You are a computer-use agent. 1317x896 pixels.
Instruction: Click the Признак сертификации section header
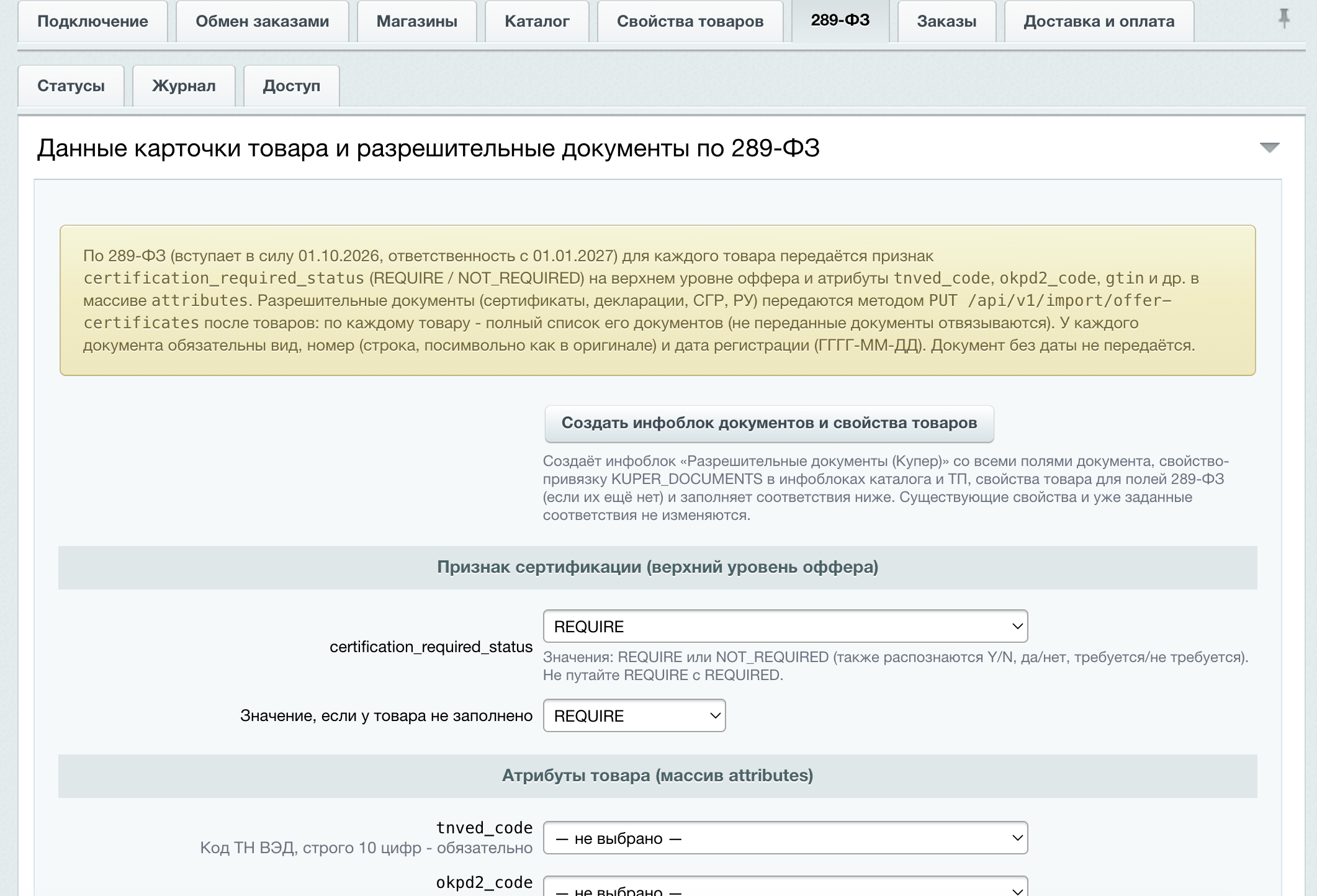(x=658, y=567)
